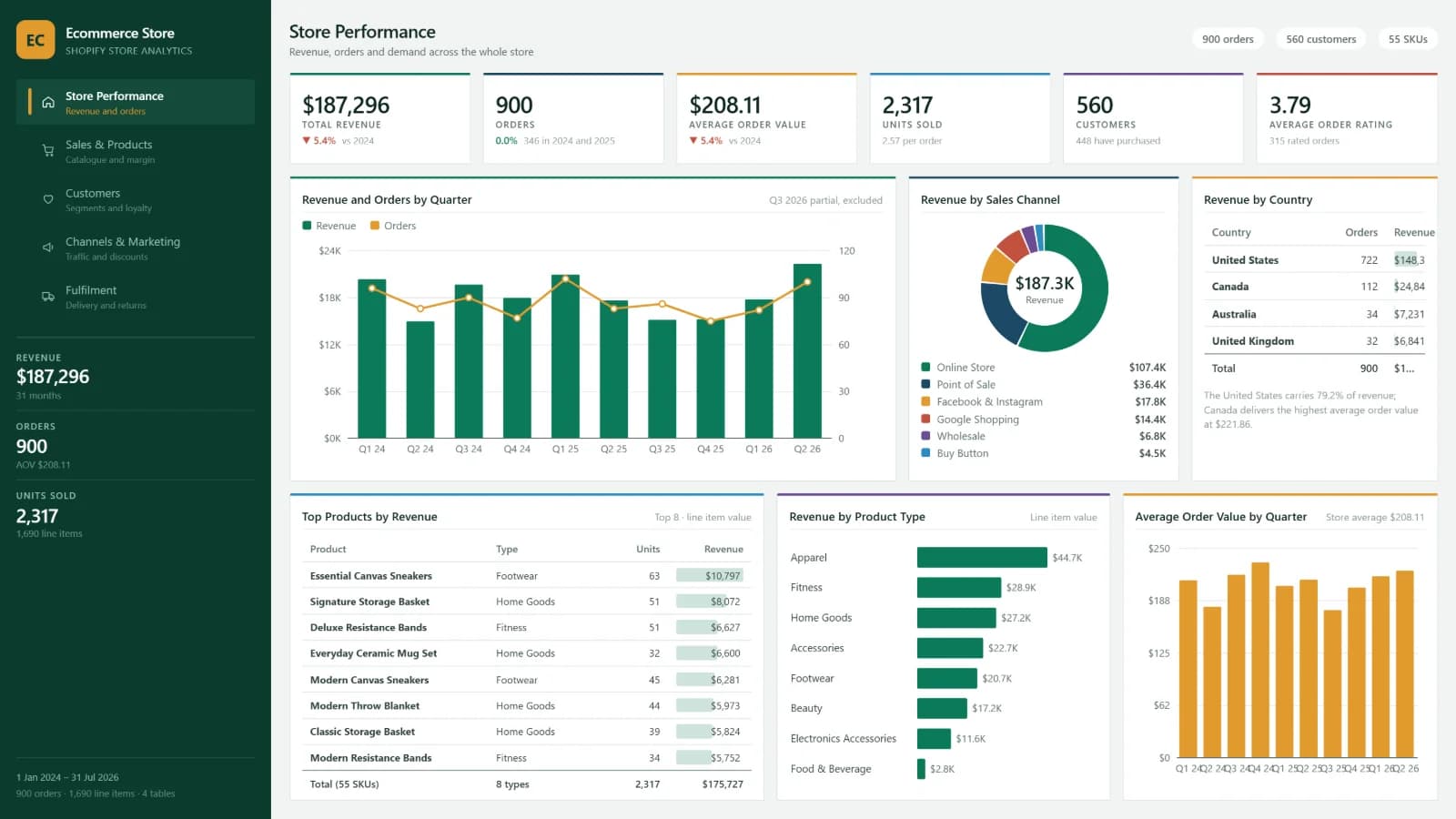
Task: Select the Units Sold 2,317 card
Action: point(960,118)
